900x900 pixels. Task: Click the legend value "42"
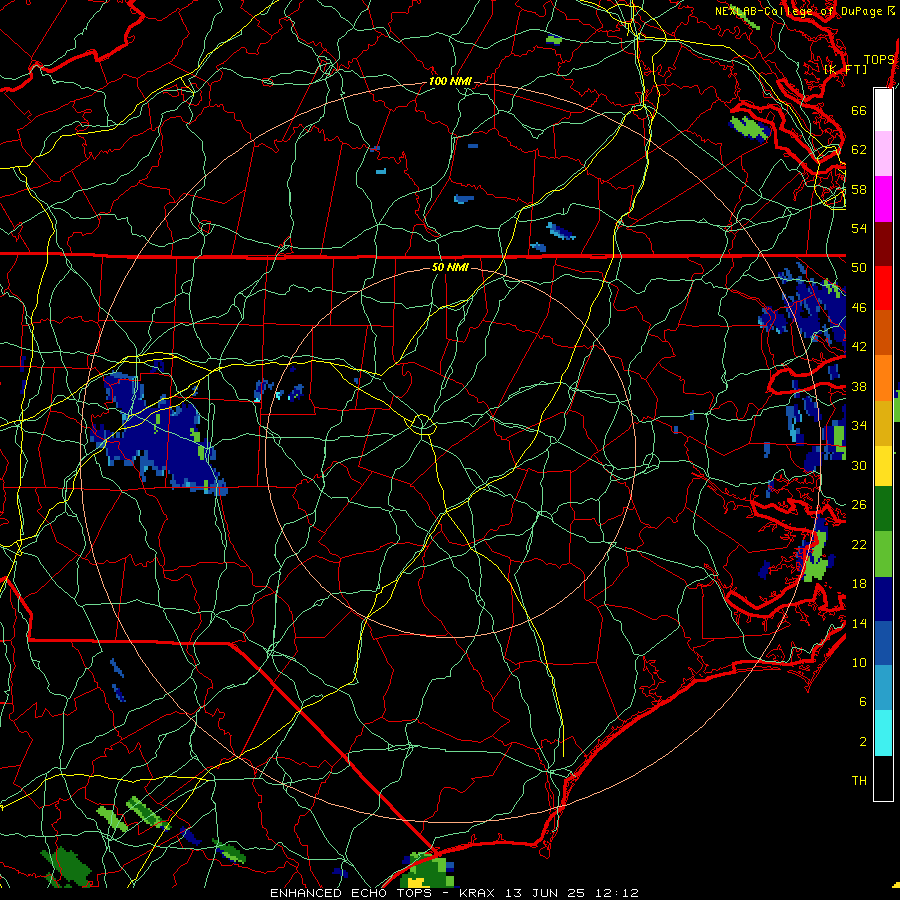pyautogui.click(x=859, y=347)
